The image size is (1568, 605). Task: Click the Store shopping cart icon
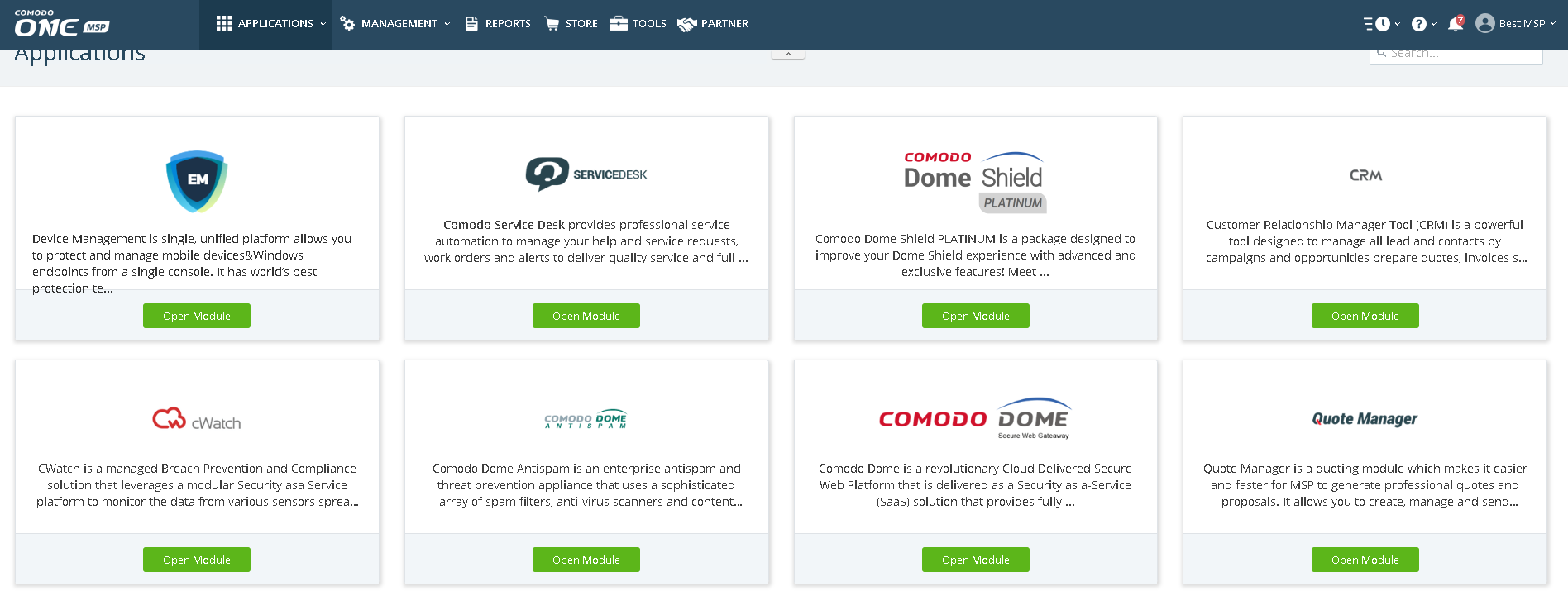click(552, 24)
